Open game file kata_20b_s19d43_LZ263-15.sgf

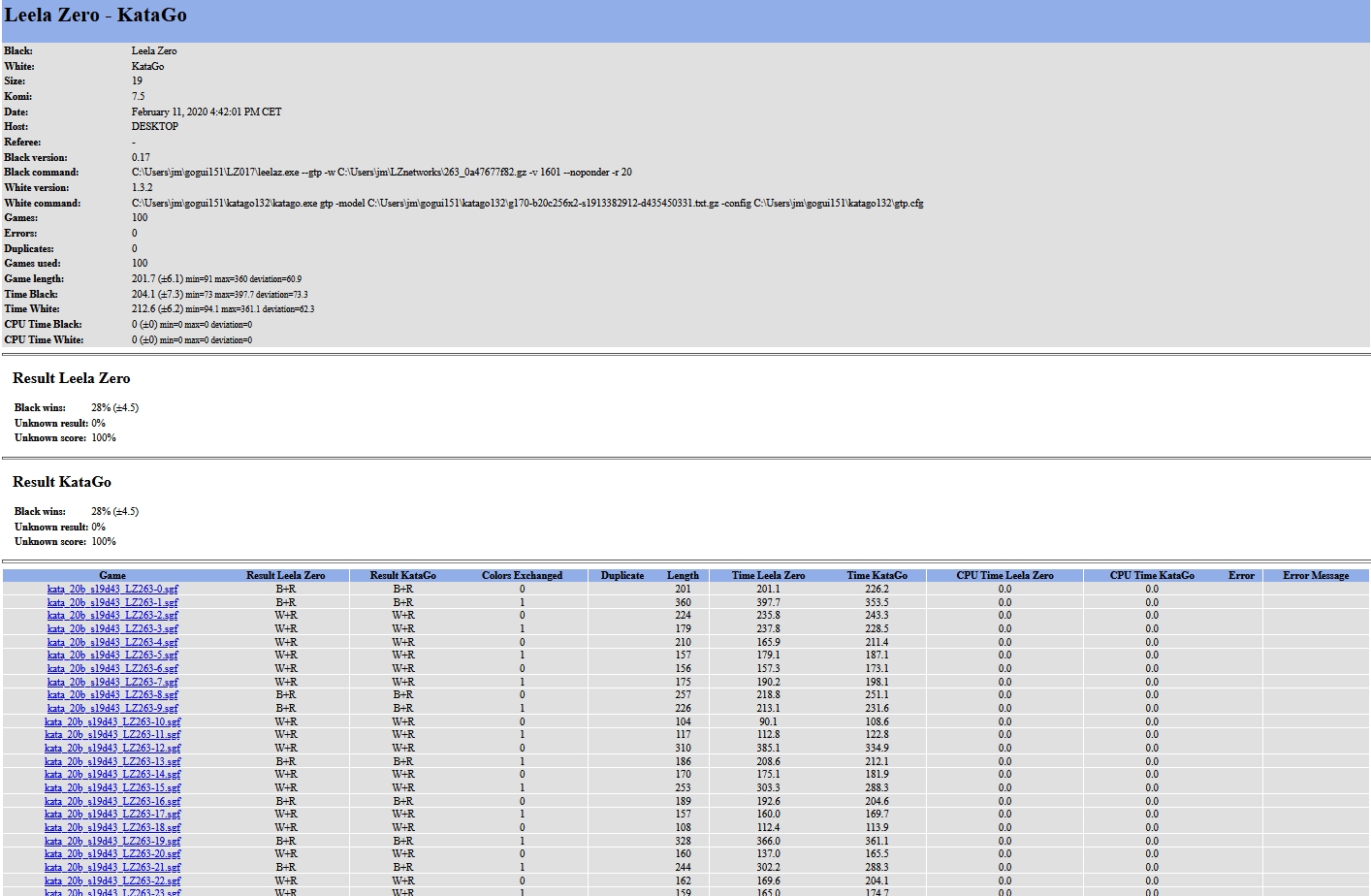click(x=112, y=787)
